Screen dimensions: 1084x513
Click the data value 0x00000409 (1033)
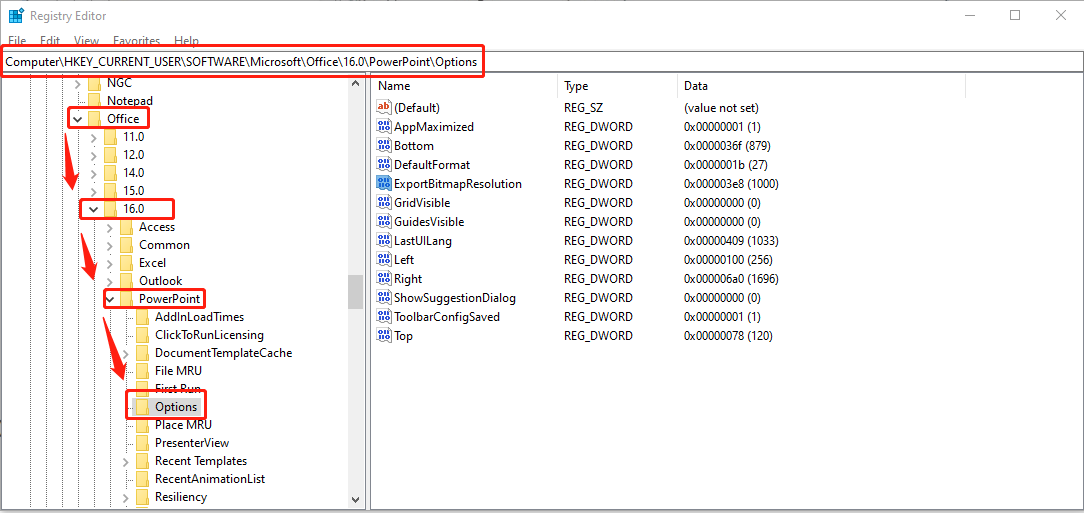point(731,241)
